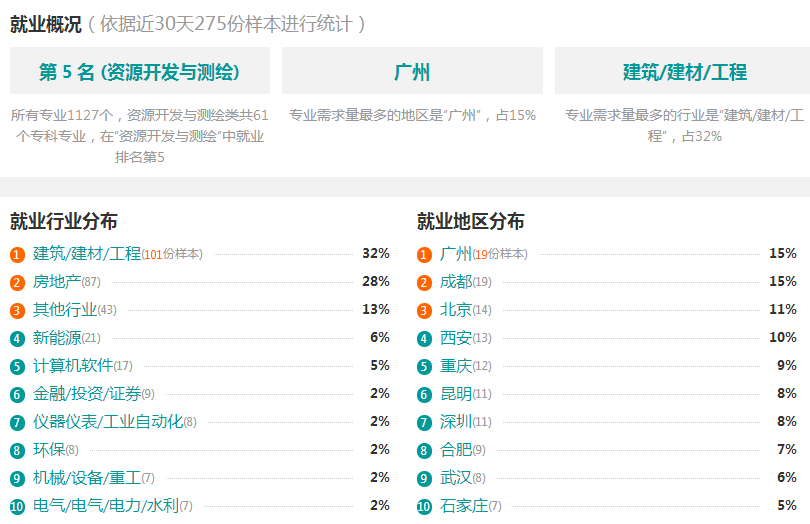Click teal rank 10 badge beside 电气/电气/电力/水利

tap(17, 506)
